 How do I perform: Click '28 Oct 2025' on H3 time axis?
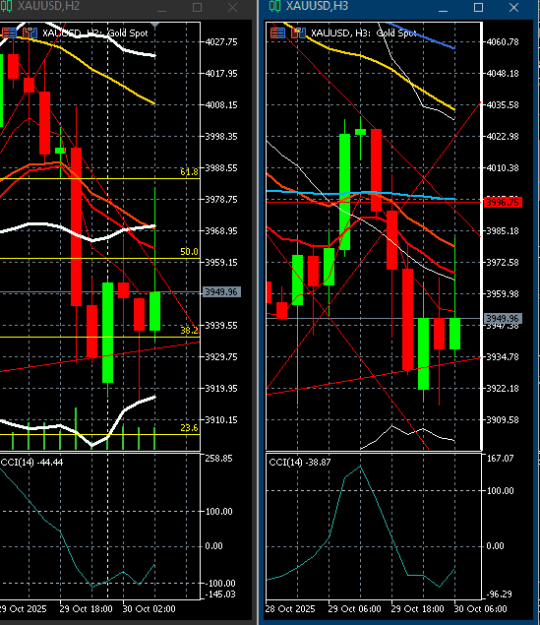click(290, 609)
